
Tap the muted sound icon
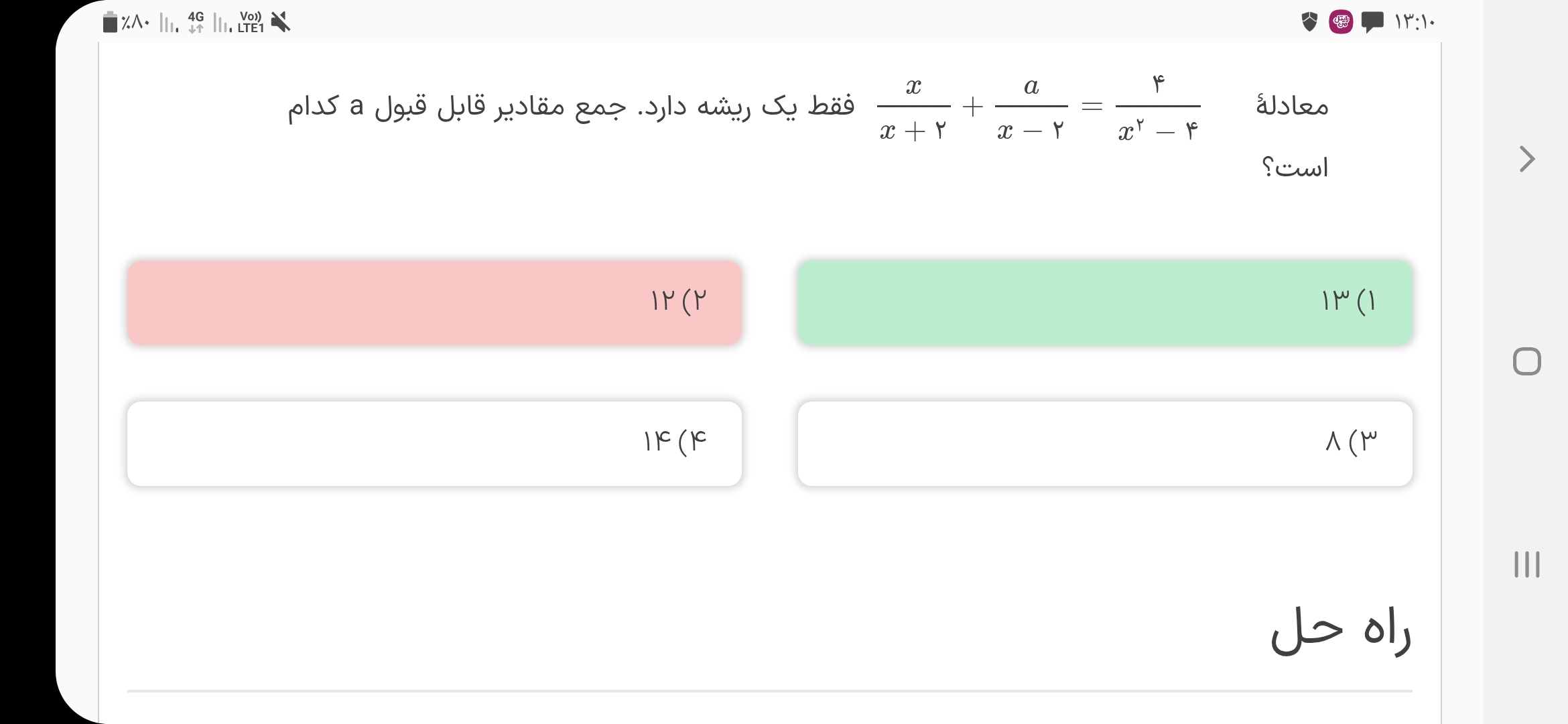click(281, 23)
